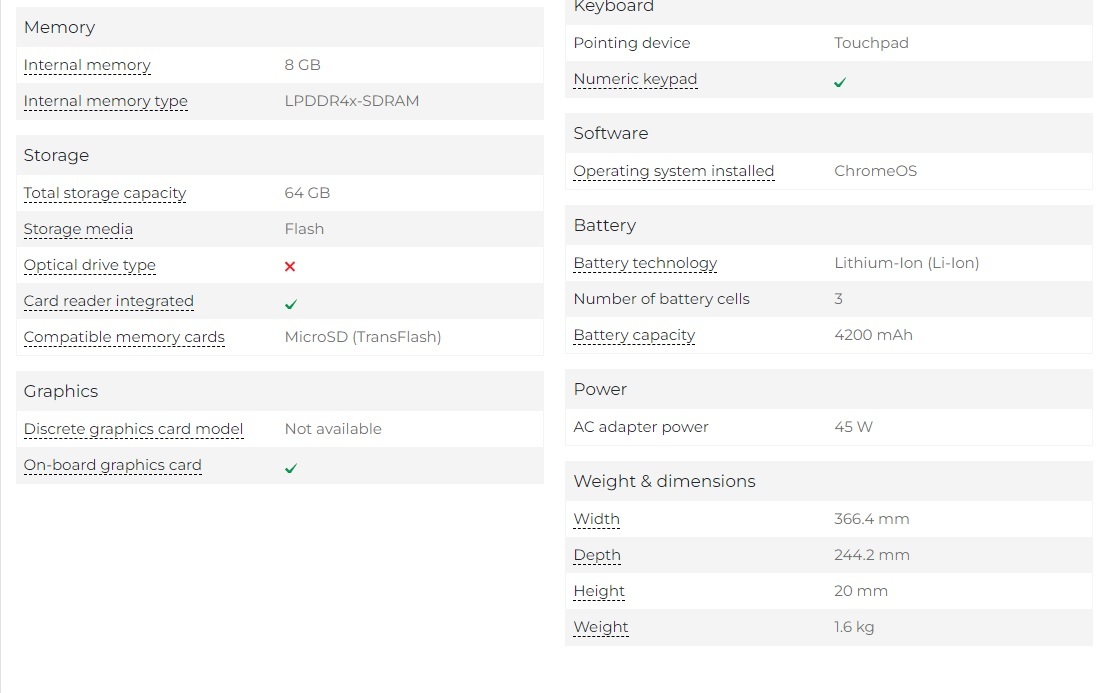Click the Height dimension label
The image size is (1105, 693).
(x=599, y=591)
